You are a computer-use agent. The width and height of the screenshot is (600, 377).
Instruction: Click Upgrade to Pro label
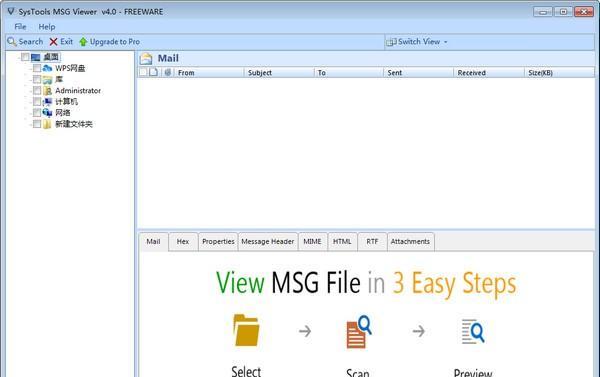tap(115, 42)
